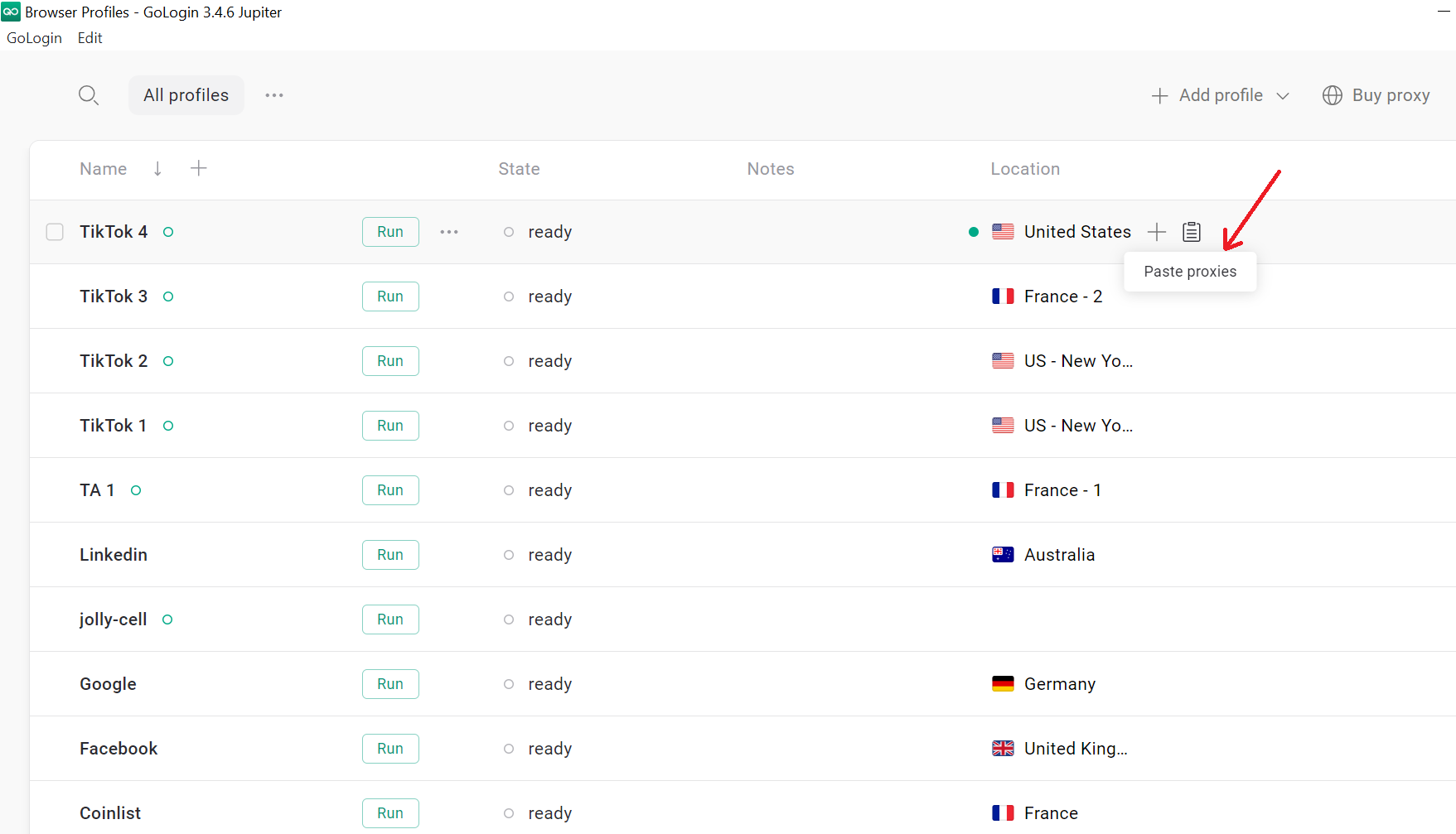Click the United States location text
The height and width of the screenshot is (834, 1456).
(1077, 232)
